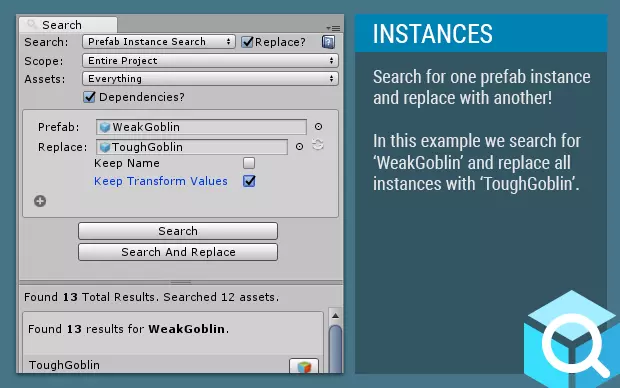
Task: Click the Keep Name label
Action: [127, 163]
